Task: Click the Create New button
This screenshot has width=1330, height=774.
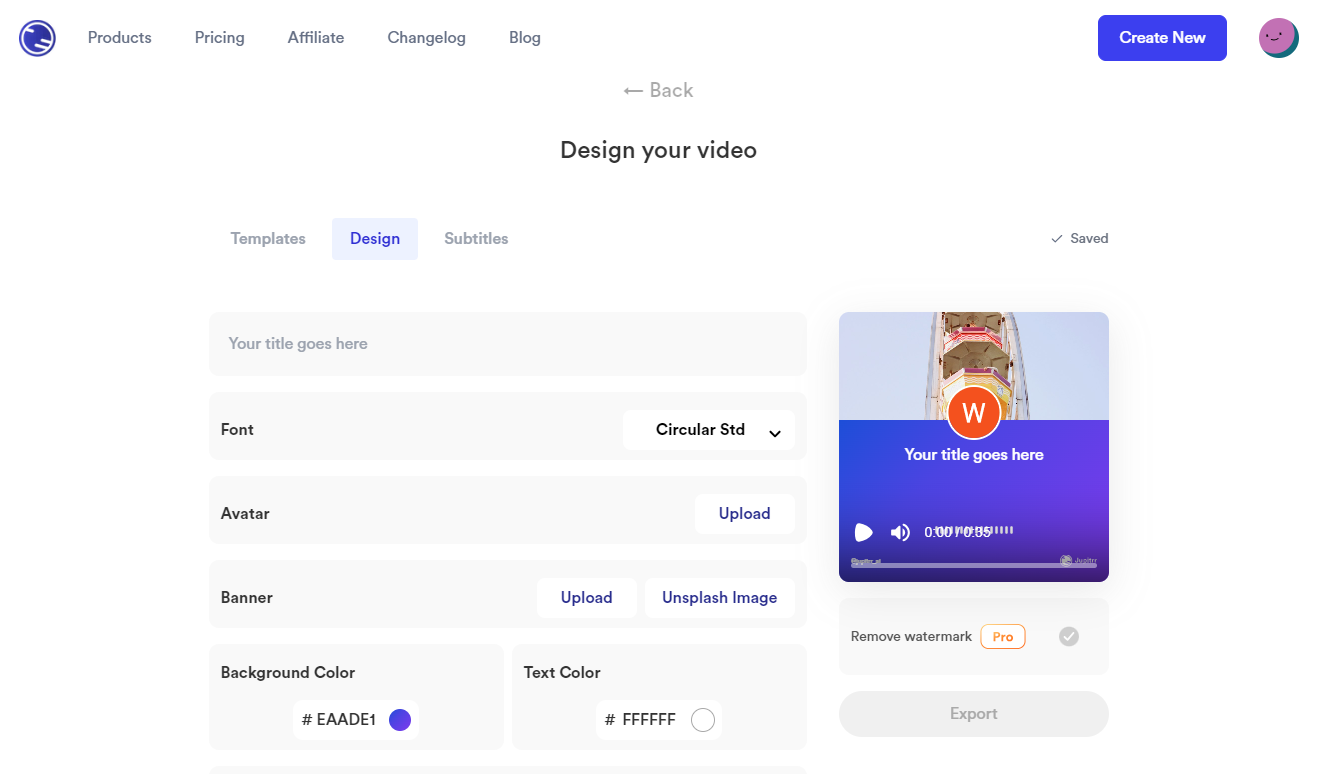Action: coord(1162,38)
